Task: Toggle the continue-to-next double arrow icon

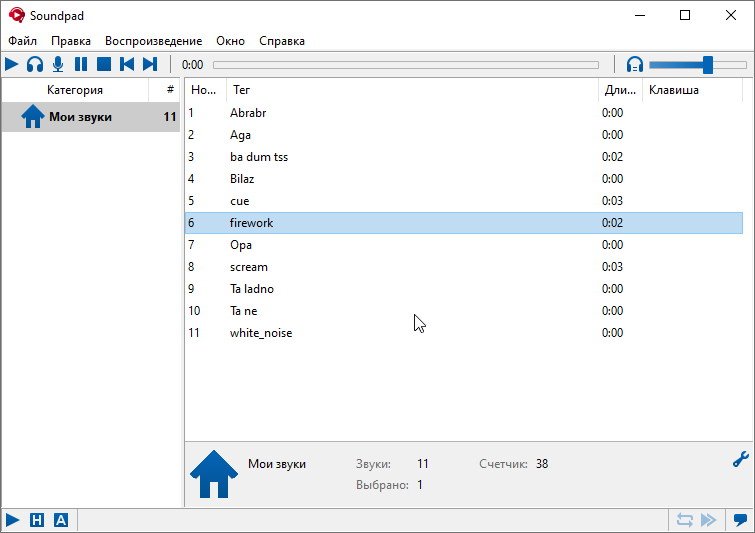Action: 708,520
